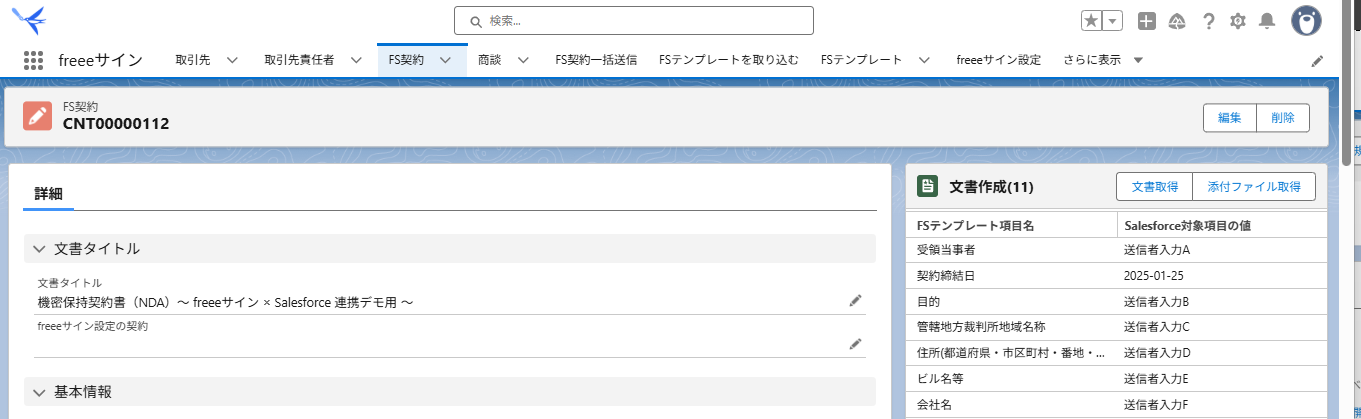Image resolution: width=1361 pixels, height=419 pixels.
Task: Open the FSテンプレートを取り込む tab
Action: point(729,60)
